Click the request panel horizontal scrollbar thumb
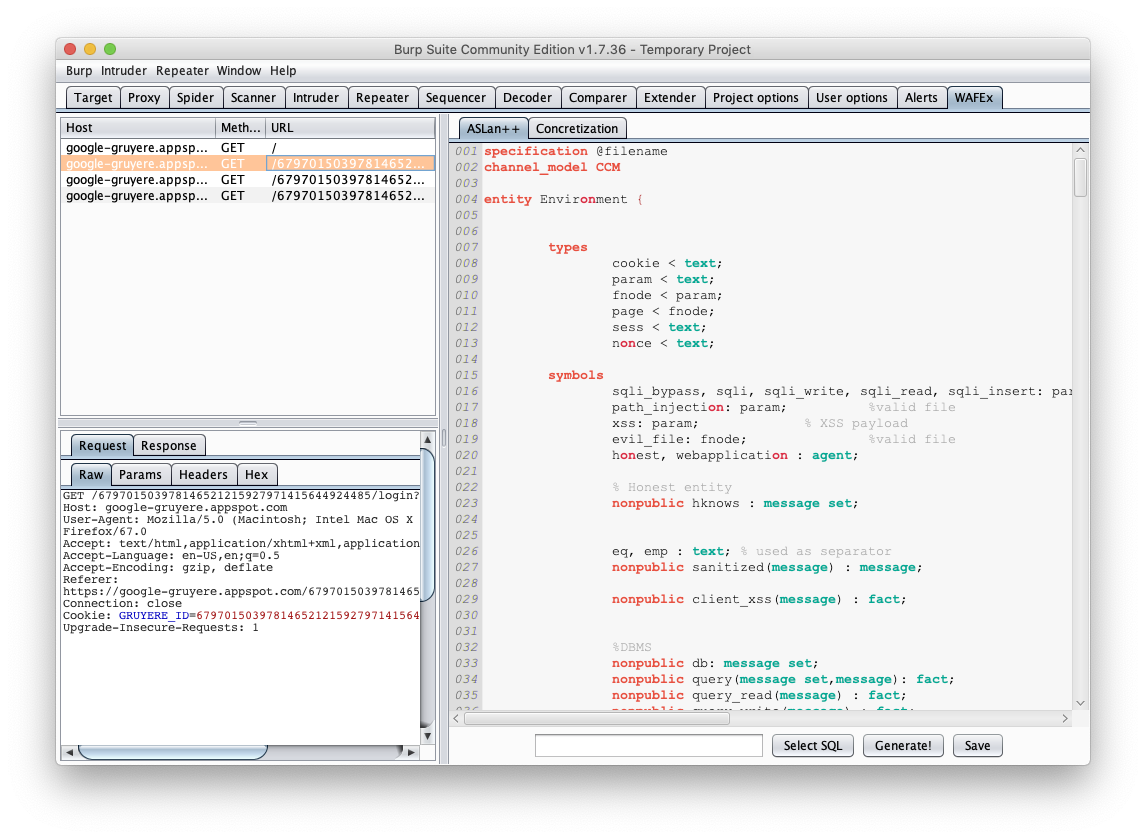This screenshot has width=1146, height=839. [x=172, y=752]
